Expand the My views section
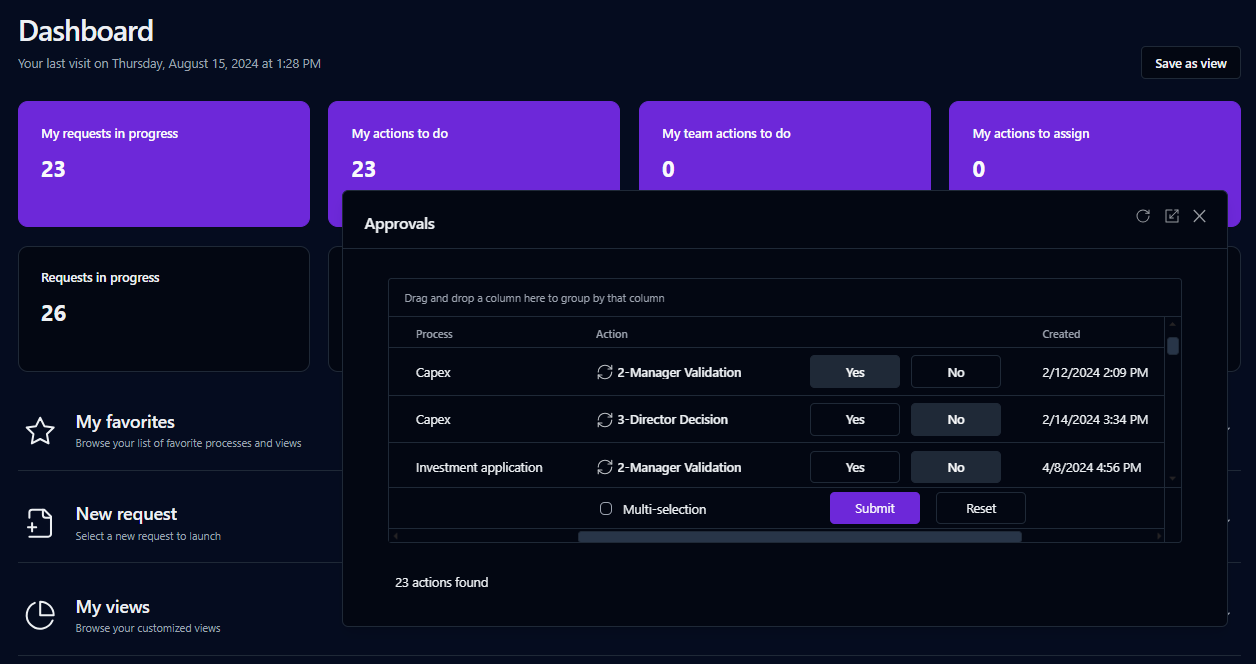Image resolution: width=1256 pixels, height=664 pixels. pos(1231,612)
